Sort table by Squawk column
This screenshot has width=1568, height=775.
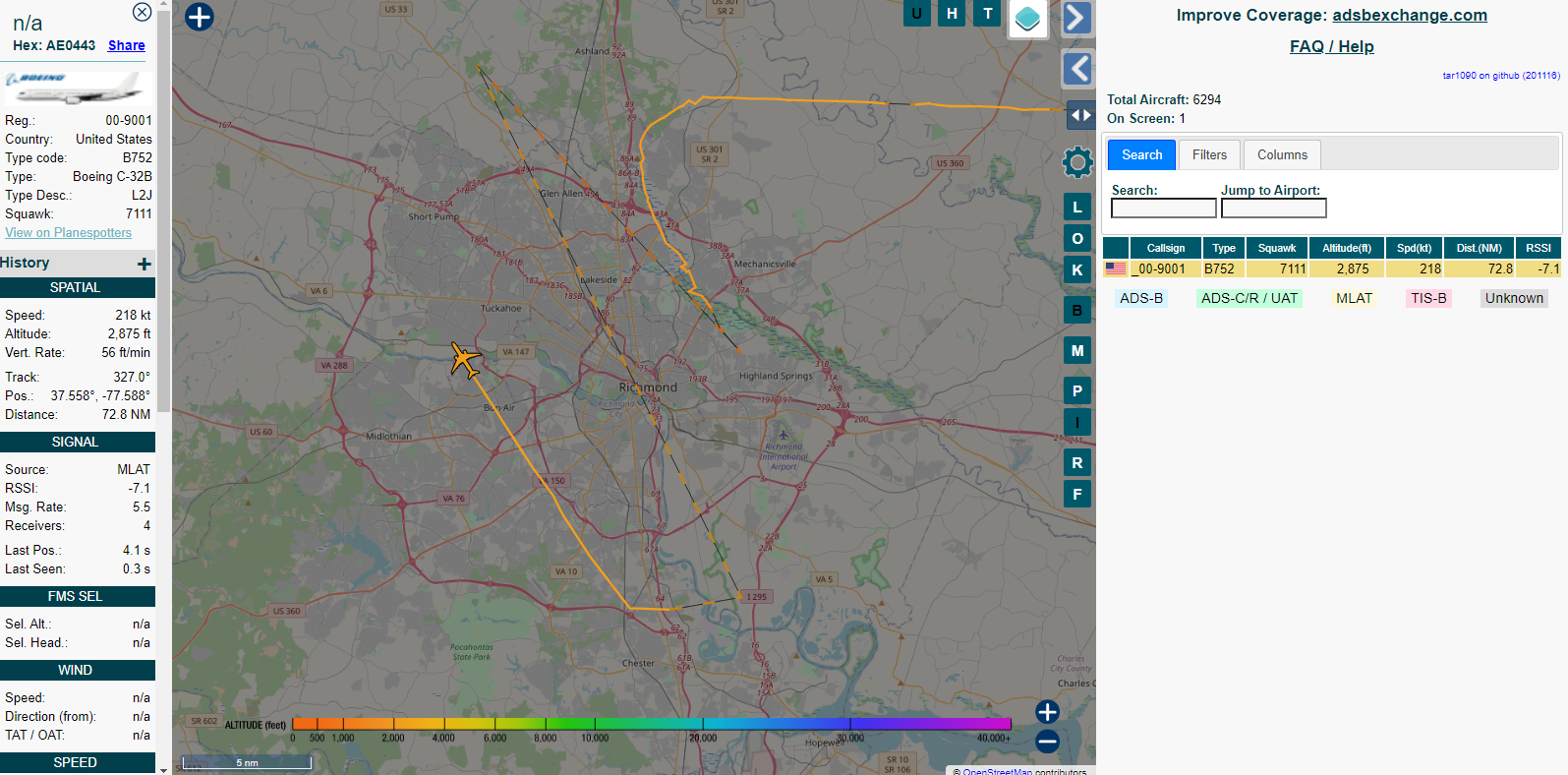pyautogui.click(x=1277, y=248)
